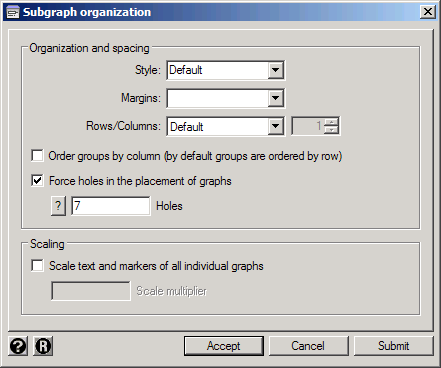Click the holes help question button
441x368 pixels.
click(58, 206)
